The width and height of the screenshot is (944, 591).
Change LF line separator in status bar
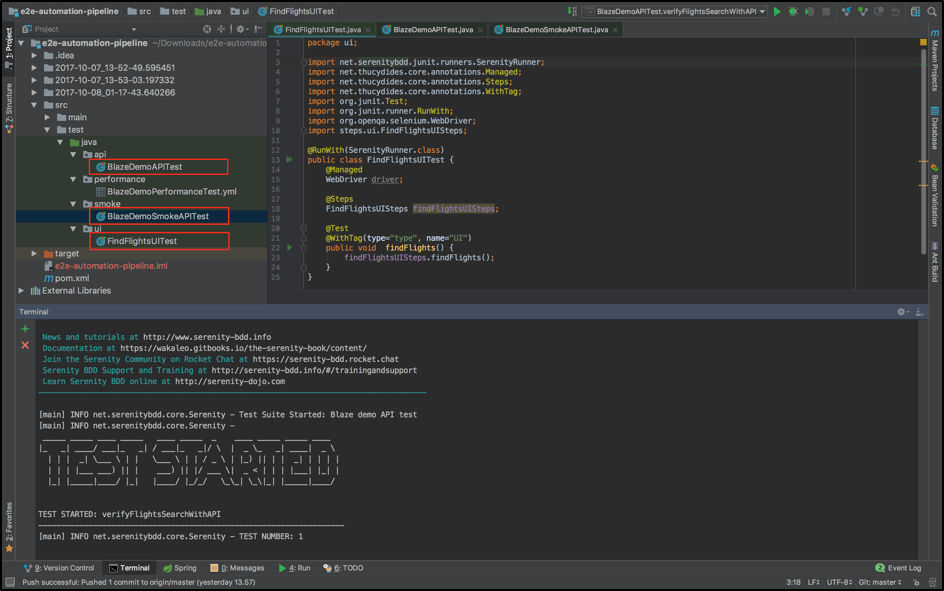pos(813,582)
